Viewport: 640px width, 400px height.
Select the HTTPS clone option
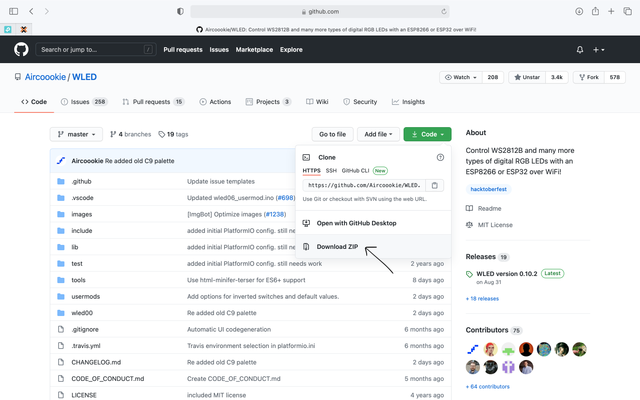click(311, 171)
